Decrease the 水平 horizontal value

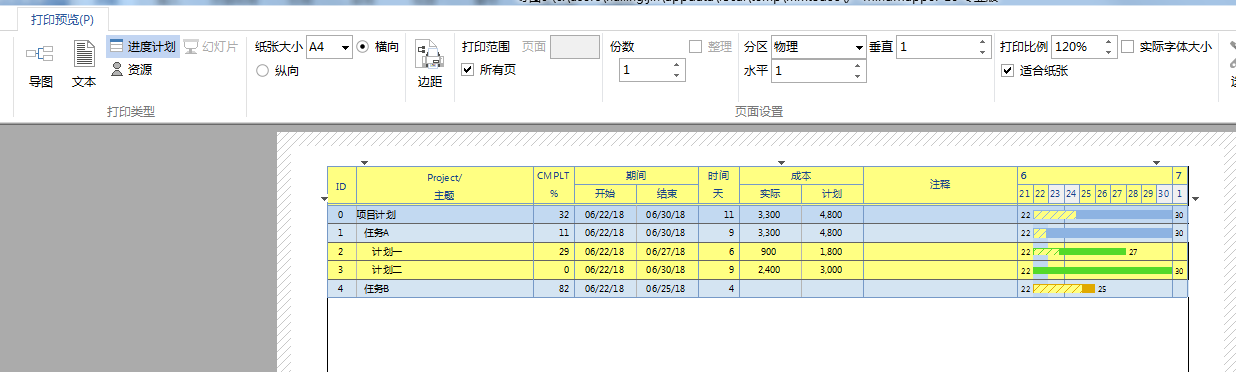coord(857,76)
